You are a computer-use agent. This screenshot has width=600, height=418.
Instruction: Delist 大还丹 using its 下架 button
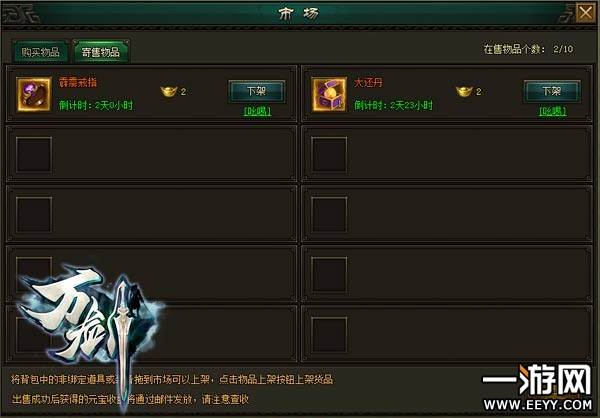point(552,91)
